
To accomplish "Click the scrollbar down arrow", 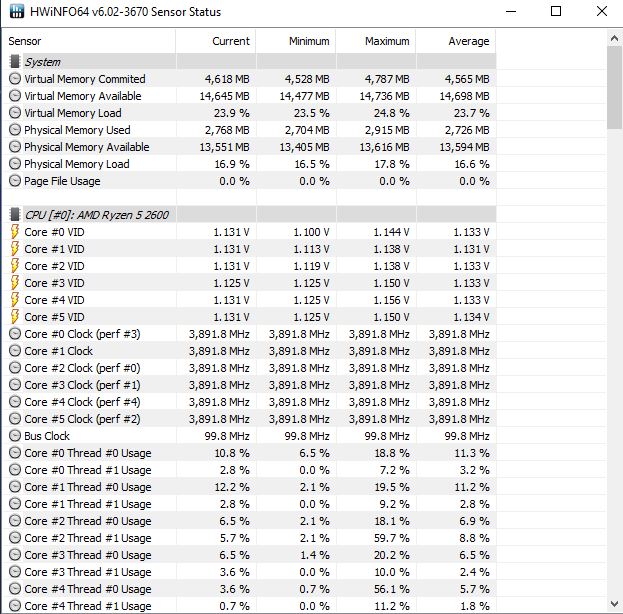I will point(614,604).
